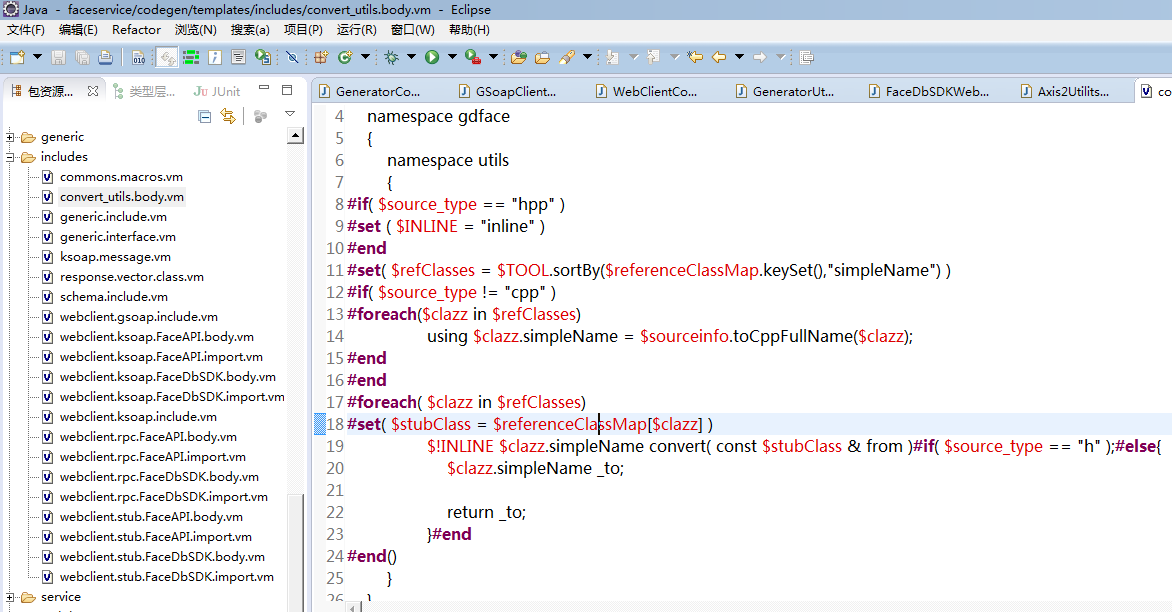Screen dimensions: 1172x612
Task: Toggle the highlighted link editor toolbar button
Action: click(x=167, y=58)
